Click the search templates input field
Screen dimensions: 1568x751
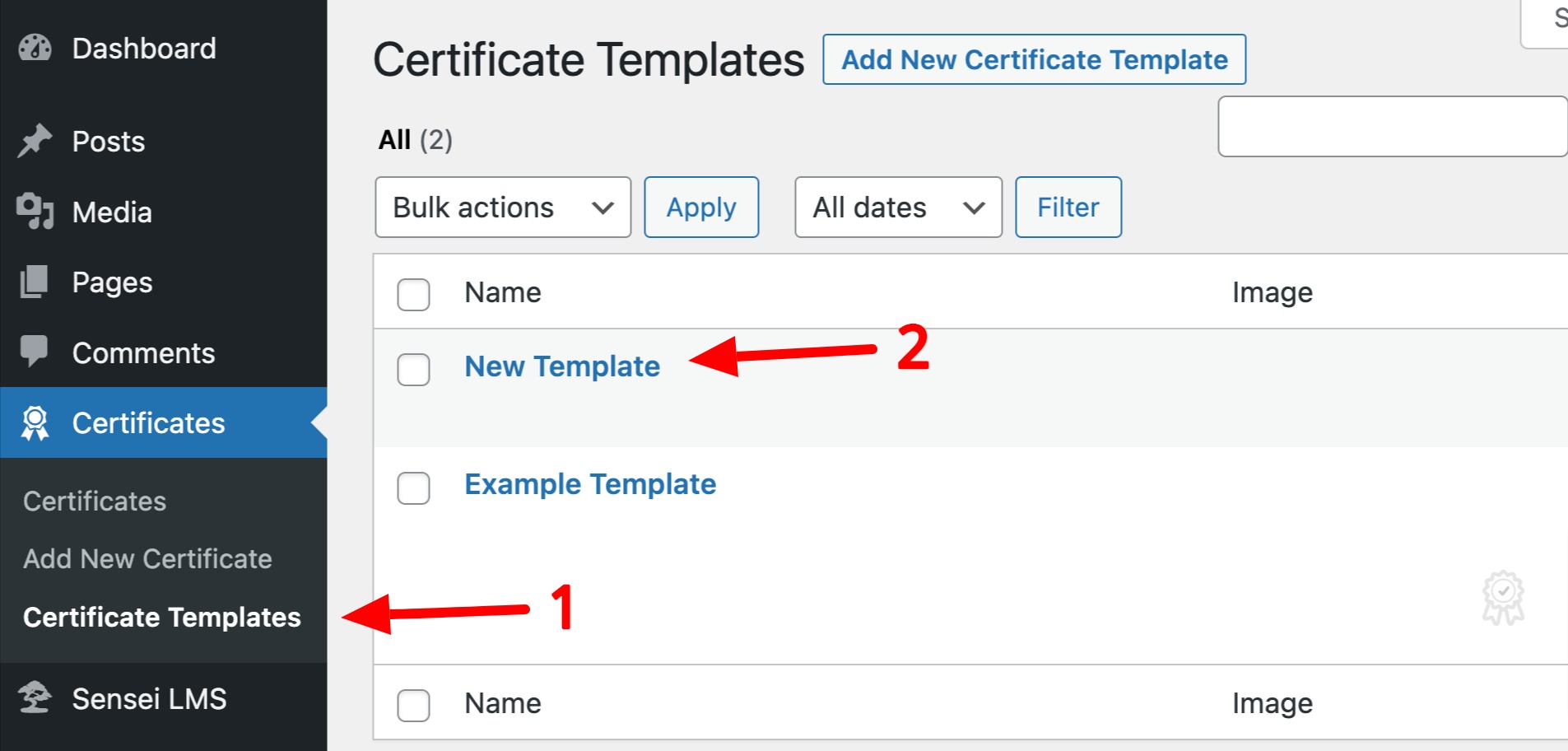point(1391,127)
